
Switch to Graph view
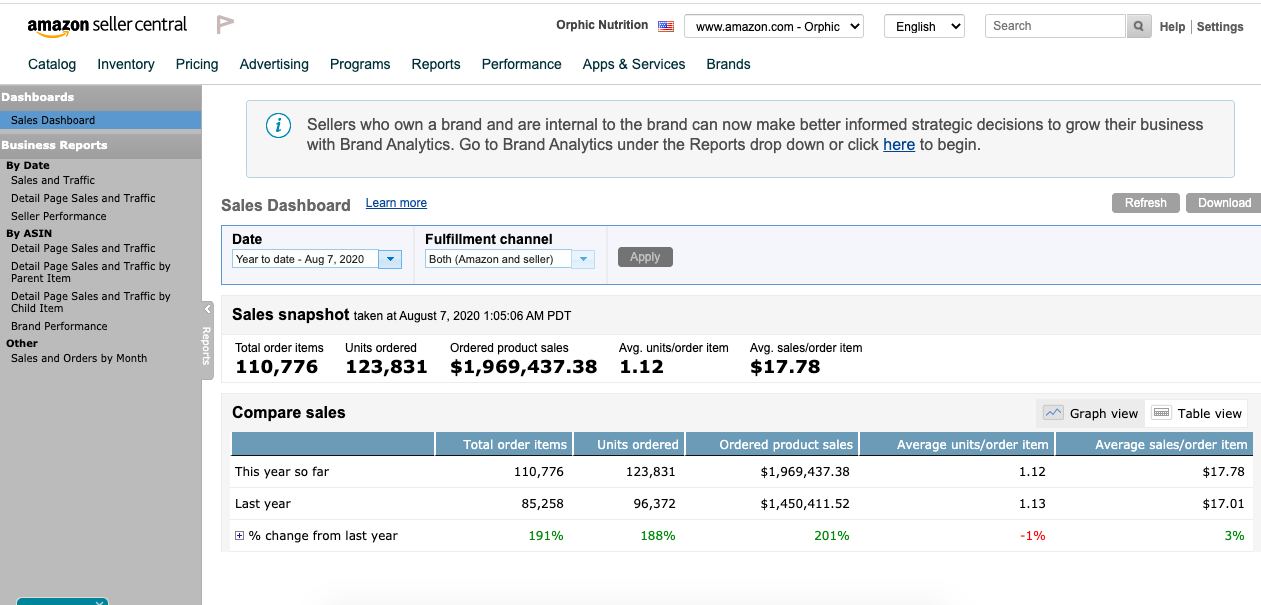tap(1091, 413)
